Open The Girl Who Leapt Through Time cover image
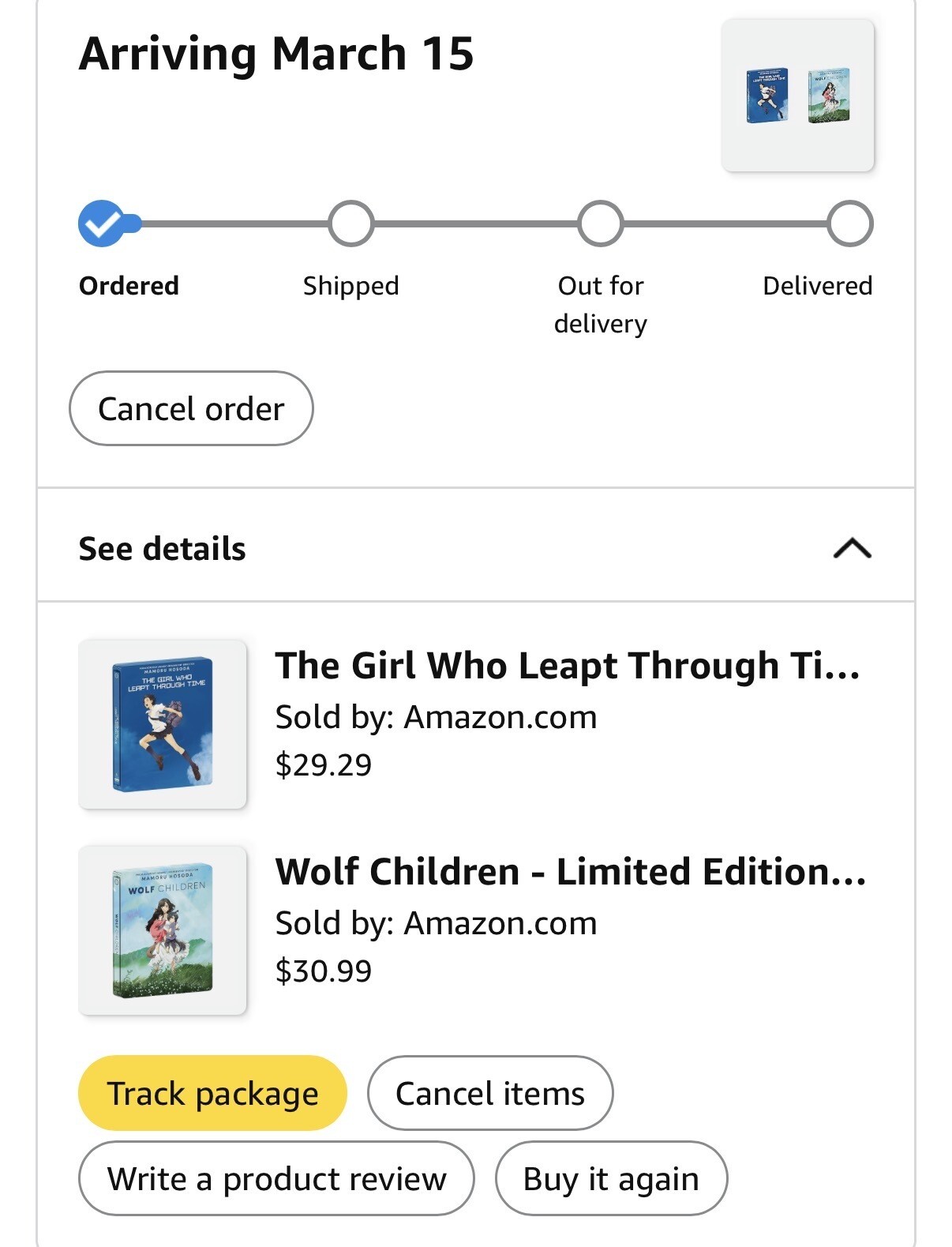 pos(163,724)
